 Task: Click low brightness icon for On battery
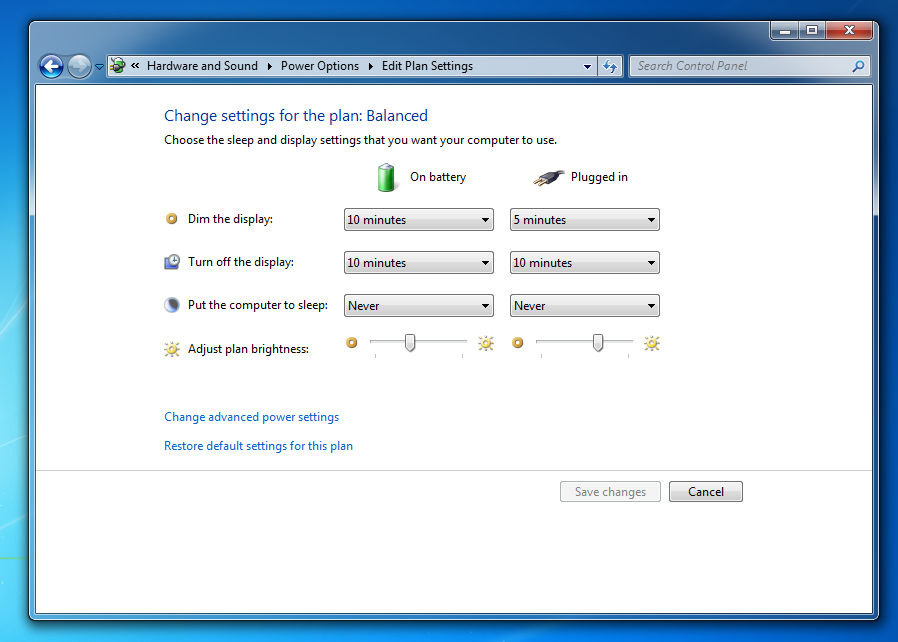pyautogui.click(x=352, y=342)
